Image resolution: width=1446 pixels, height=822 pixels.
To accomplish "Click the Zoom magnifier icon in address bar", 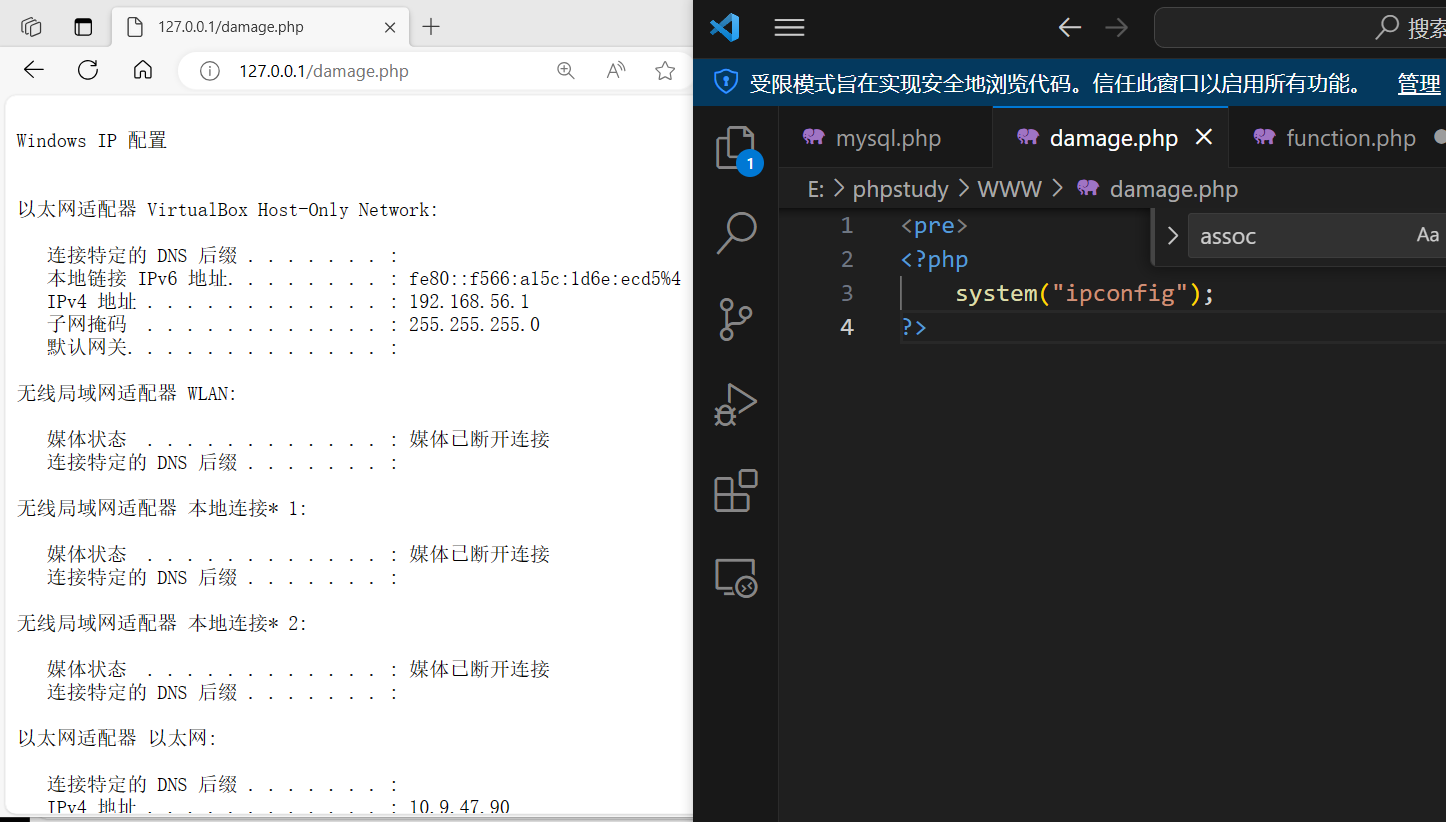I will (565, 70).
